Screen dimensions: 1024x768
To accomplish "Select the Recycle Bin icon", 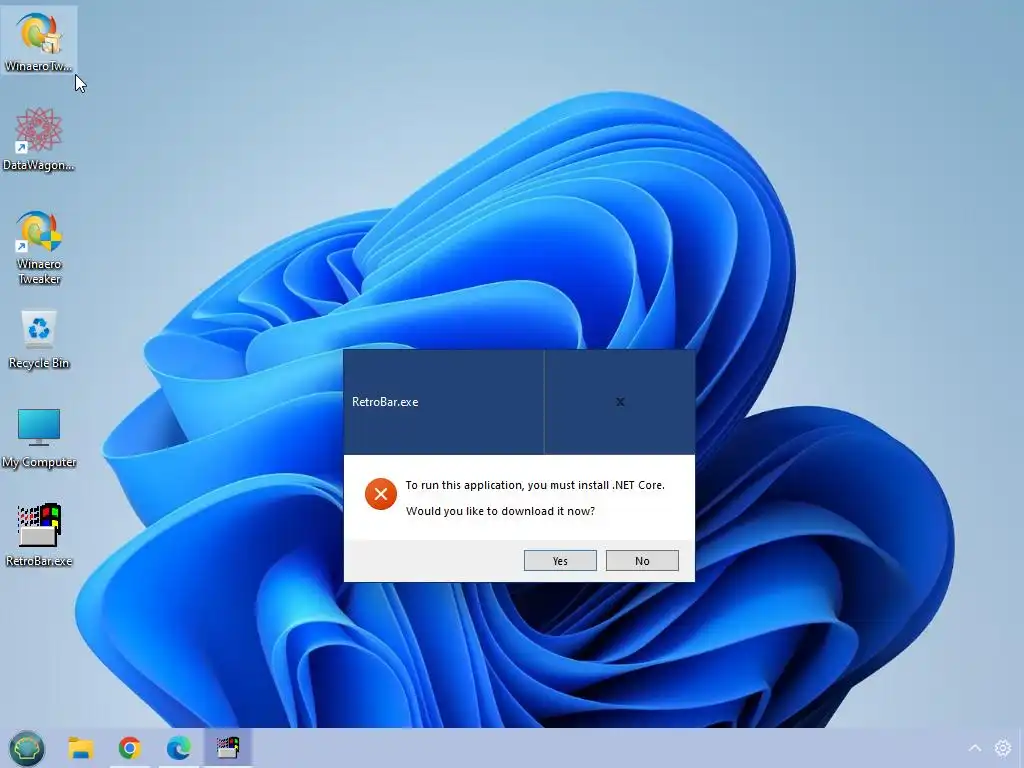I will (39, 340).
